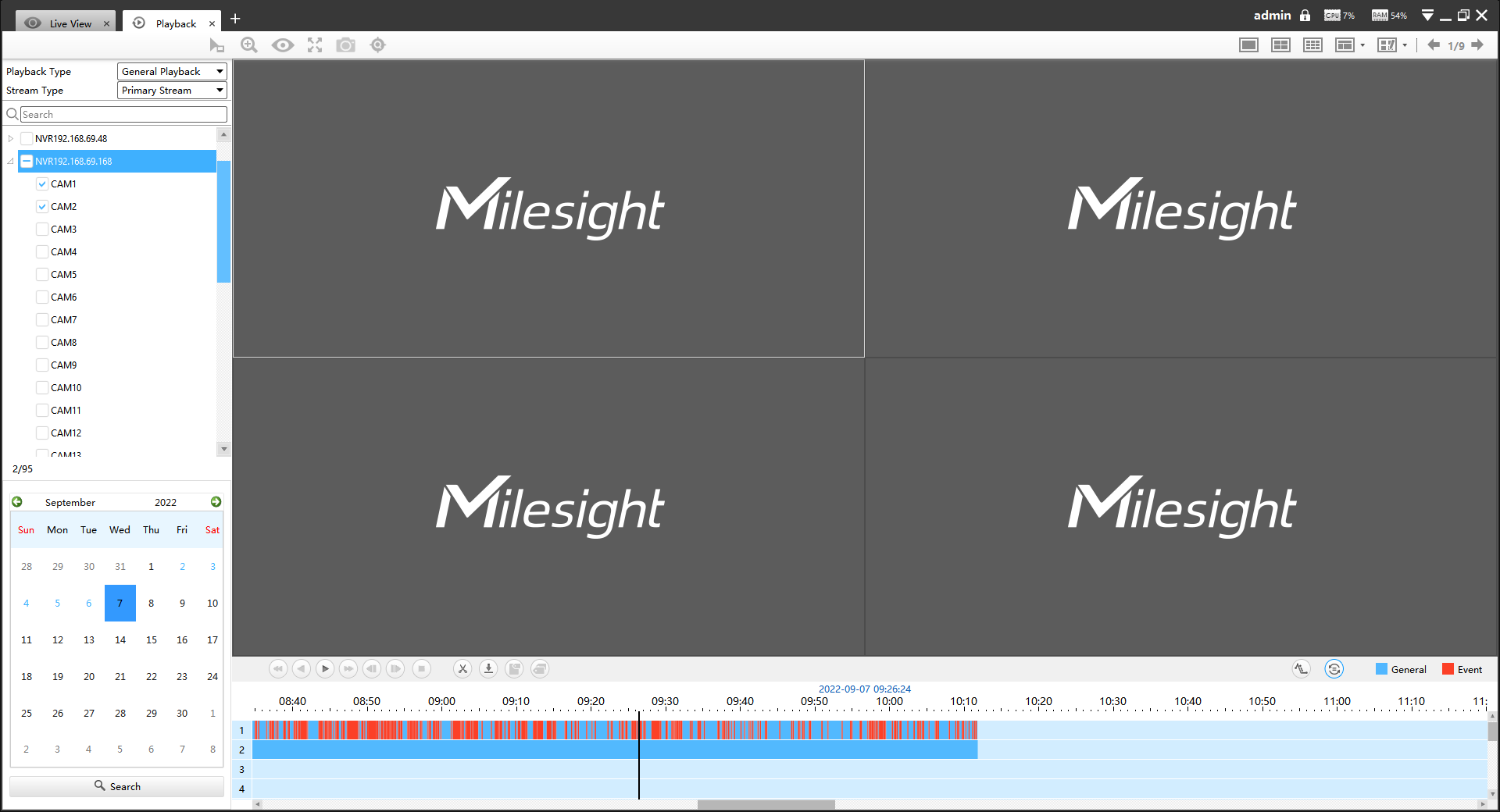Select September 15 in the calendar
This screenshot has width=1500, height=812.
click(x=151, y=640)
